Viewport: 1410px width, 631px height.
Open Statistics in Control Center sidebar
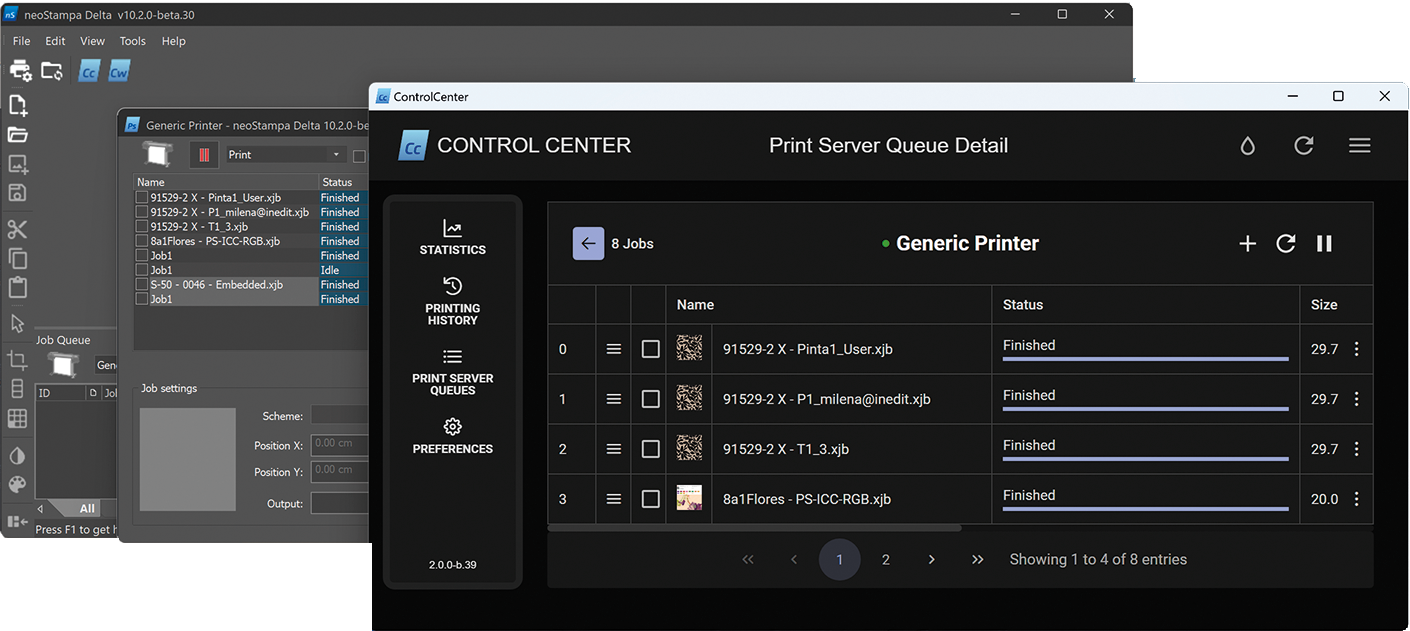coord(452,238)
